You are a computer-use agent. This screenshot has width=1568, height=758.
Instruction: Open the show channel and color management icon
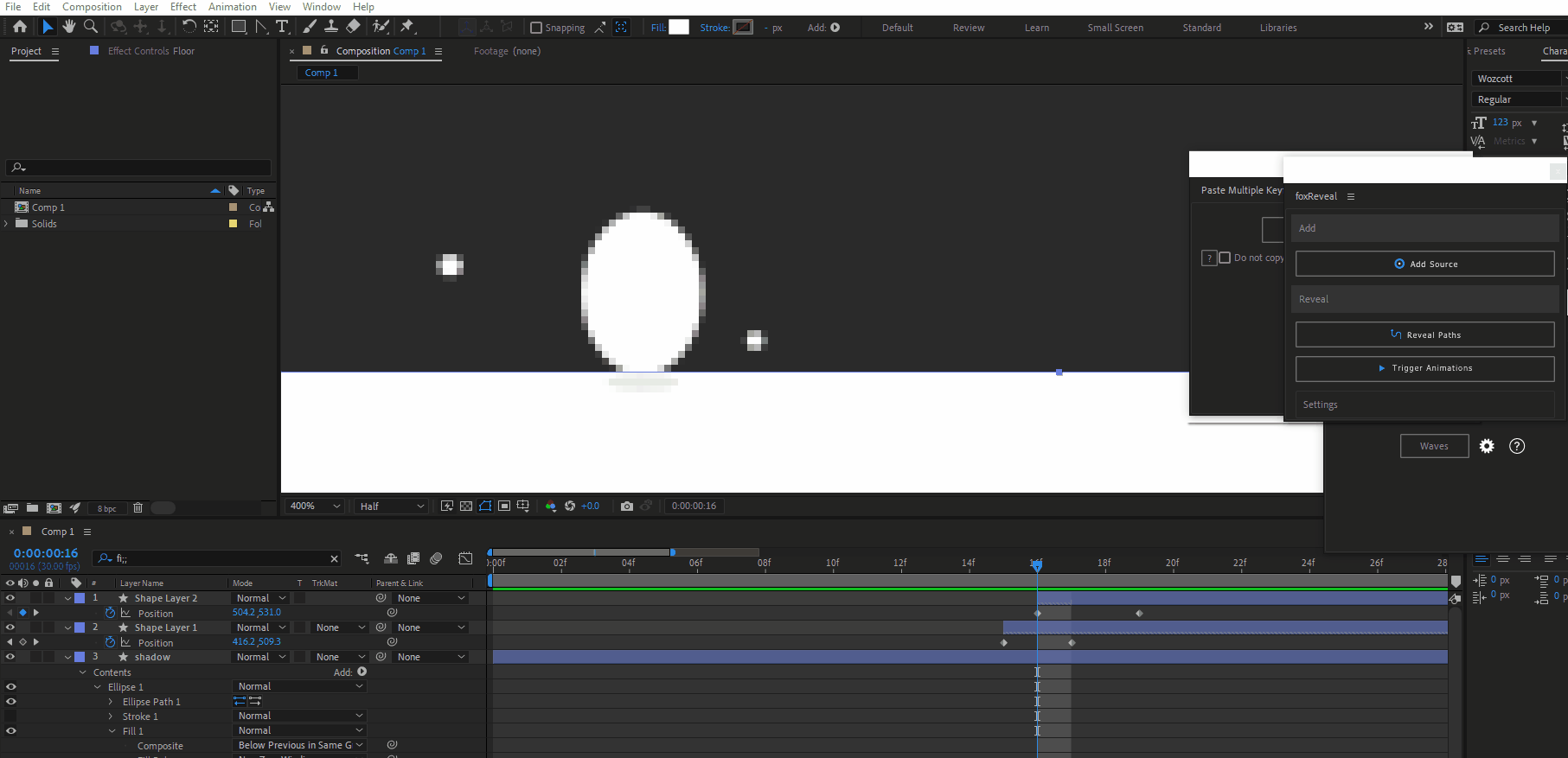click(x=551, y=506)
